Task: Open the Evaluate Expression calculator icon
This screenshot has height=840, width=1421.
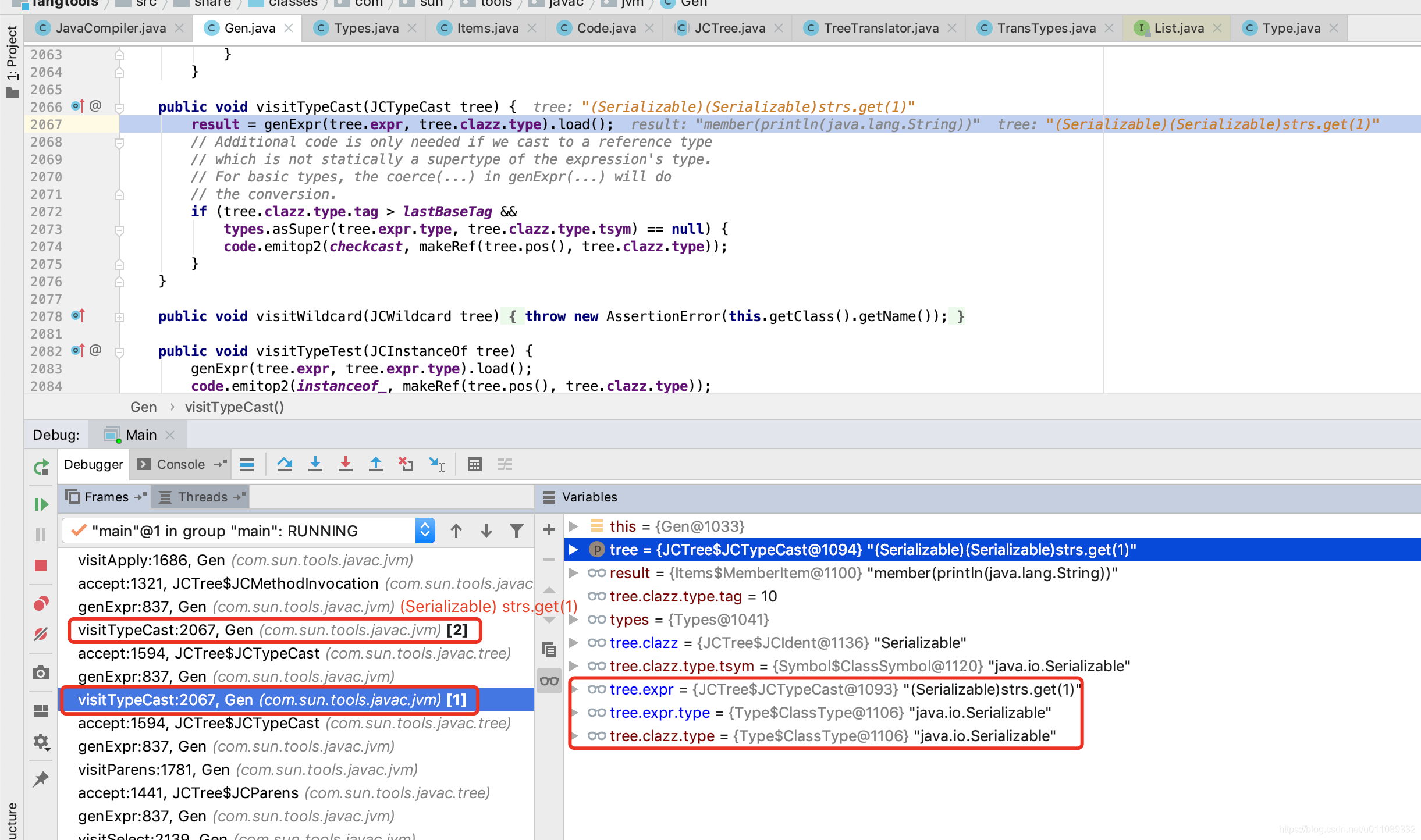Action: 474,464
